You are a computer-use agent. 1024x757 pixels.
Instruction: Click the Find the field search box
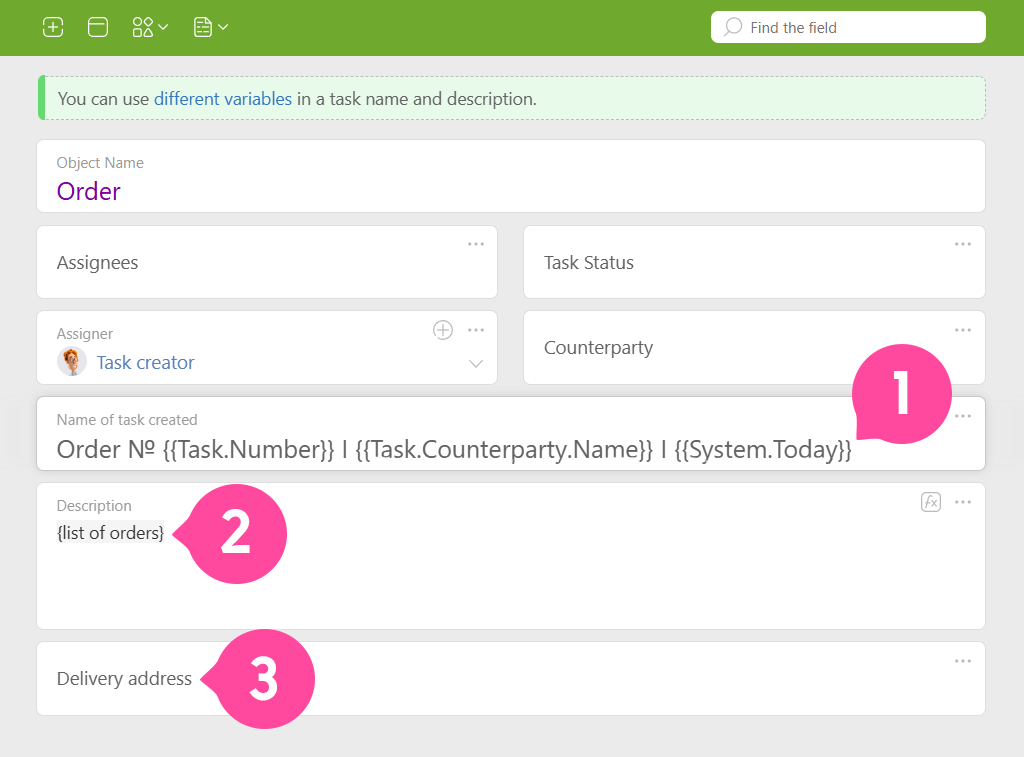[x=848, y=27]
